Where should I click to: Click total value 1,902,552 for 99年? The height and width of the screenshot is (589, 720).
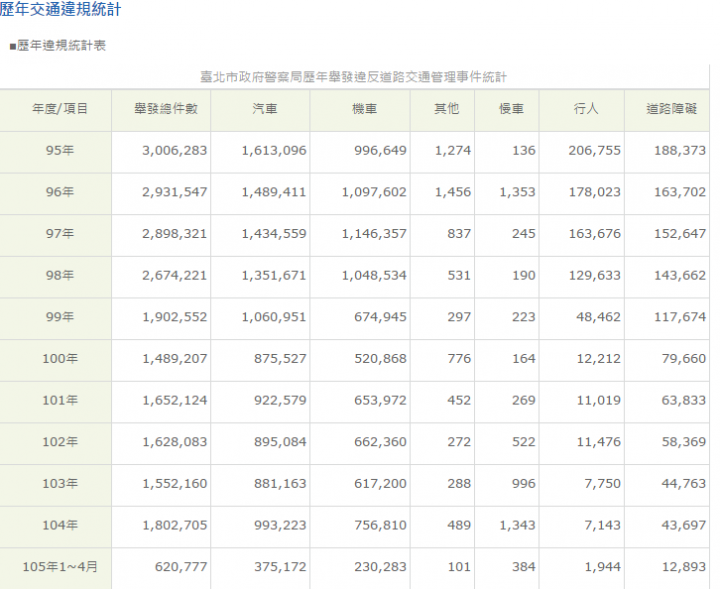pyautogui.click(x=174, y=317)
